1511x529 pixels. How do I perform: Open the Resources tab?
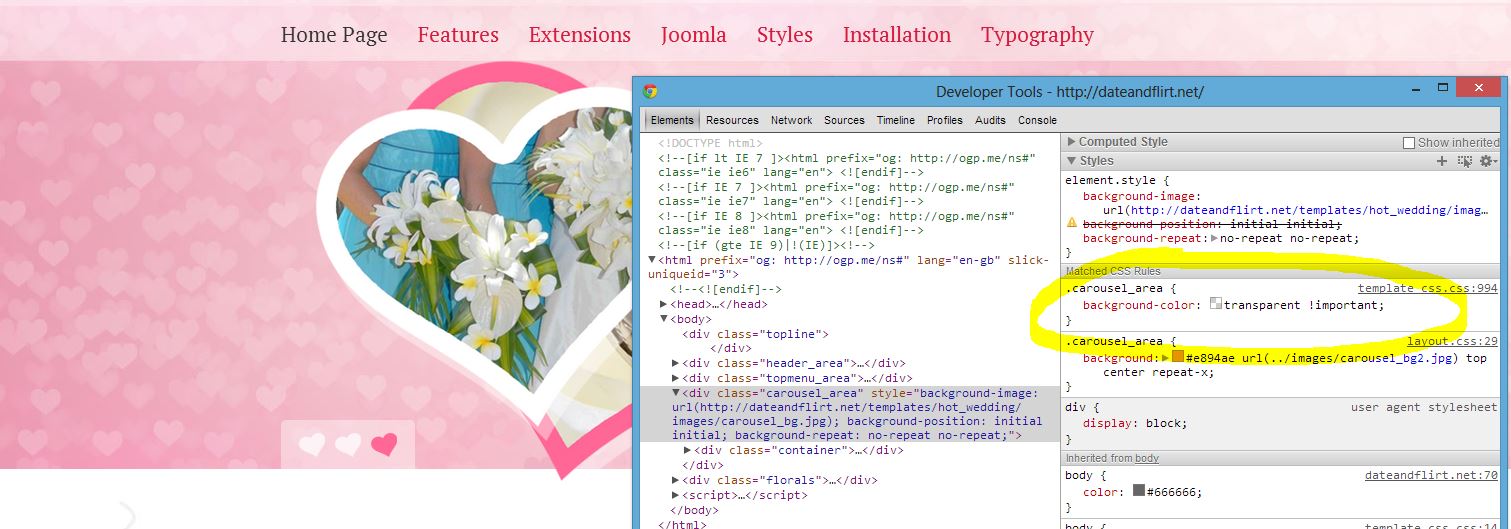point(732,120)
